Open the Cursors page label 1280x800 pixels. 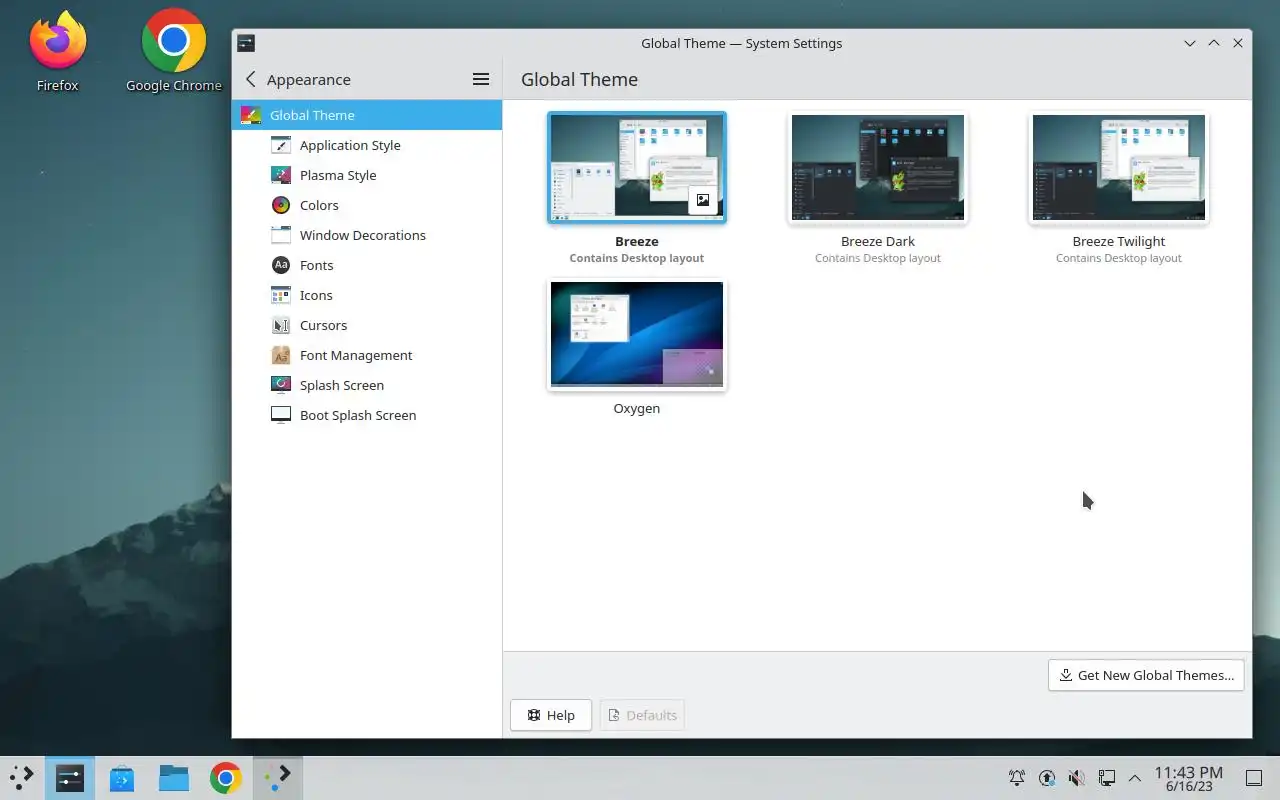[324, 325]
